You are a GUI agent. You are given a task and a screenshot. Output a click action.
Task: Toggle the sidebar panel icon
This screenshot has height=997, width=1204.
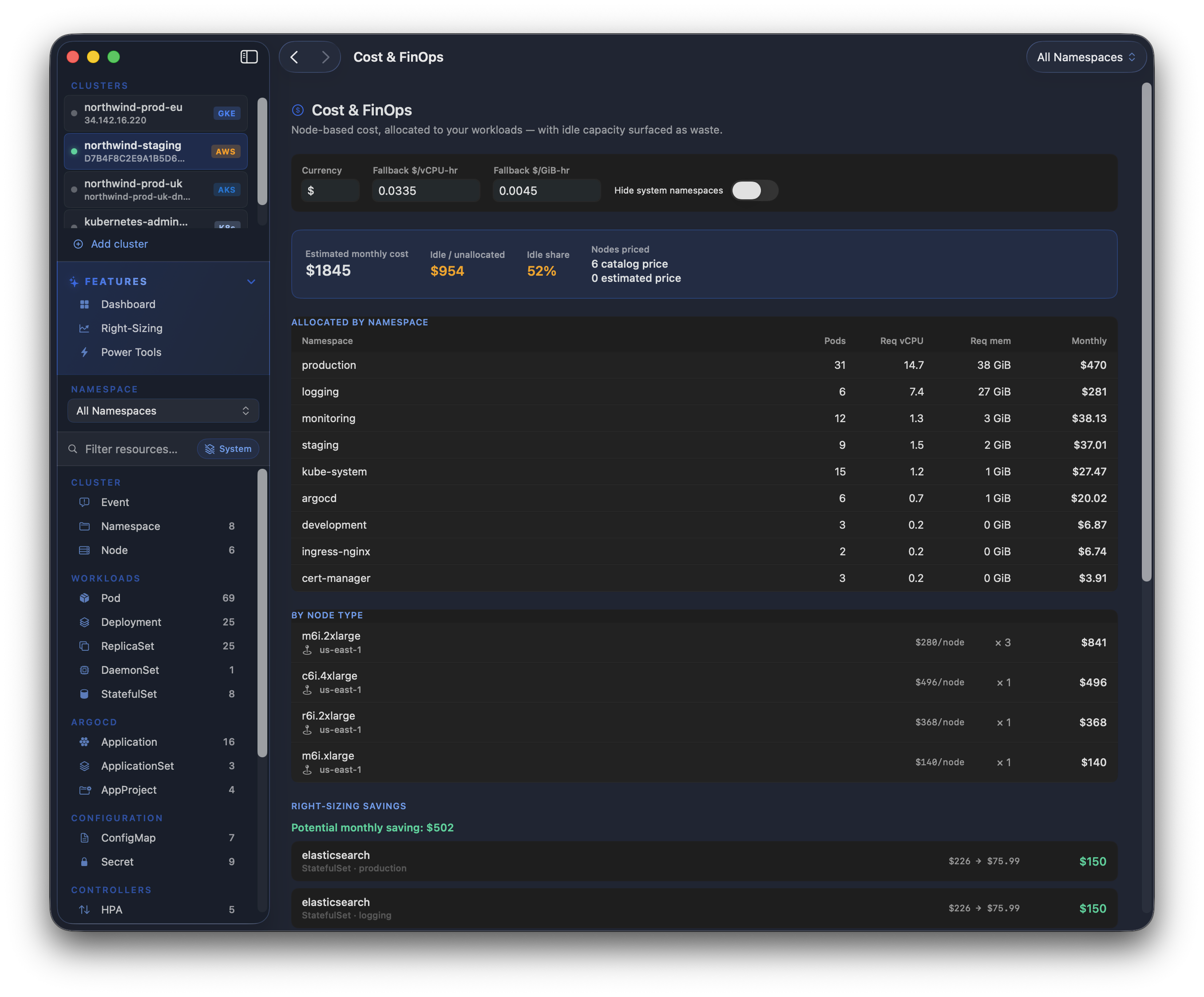(x=249, y=57)
